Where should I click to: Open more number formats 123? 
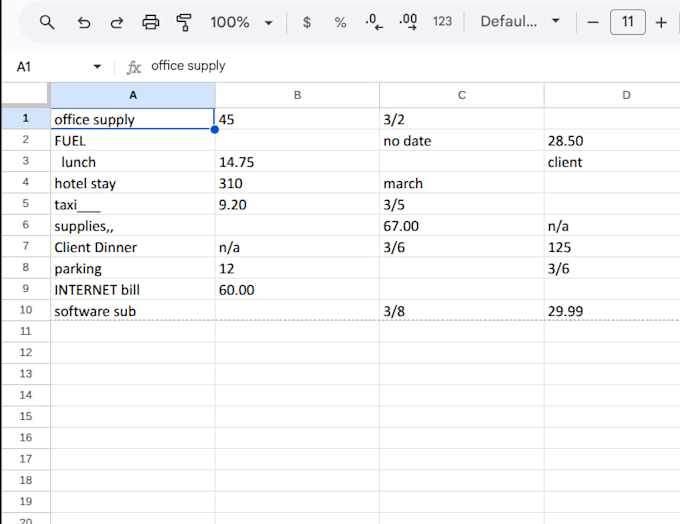tap(442, 22)
